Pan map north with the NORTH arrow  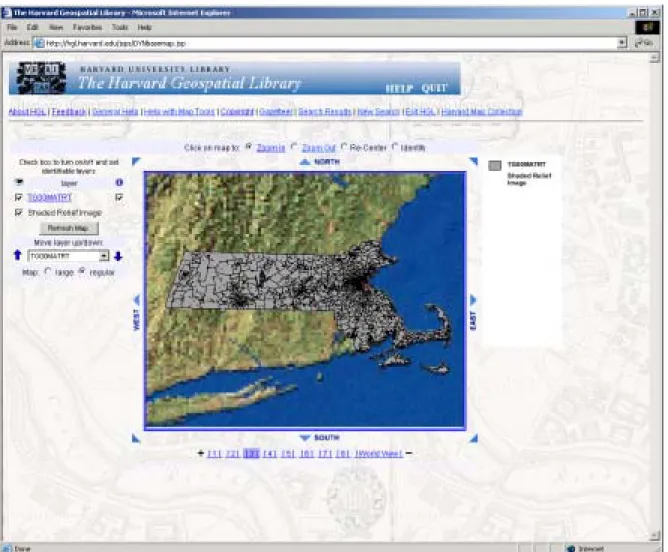[305, 162]
